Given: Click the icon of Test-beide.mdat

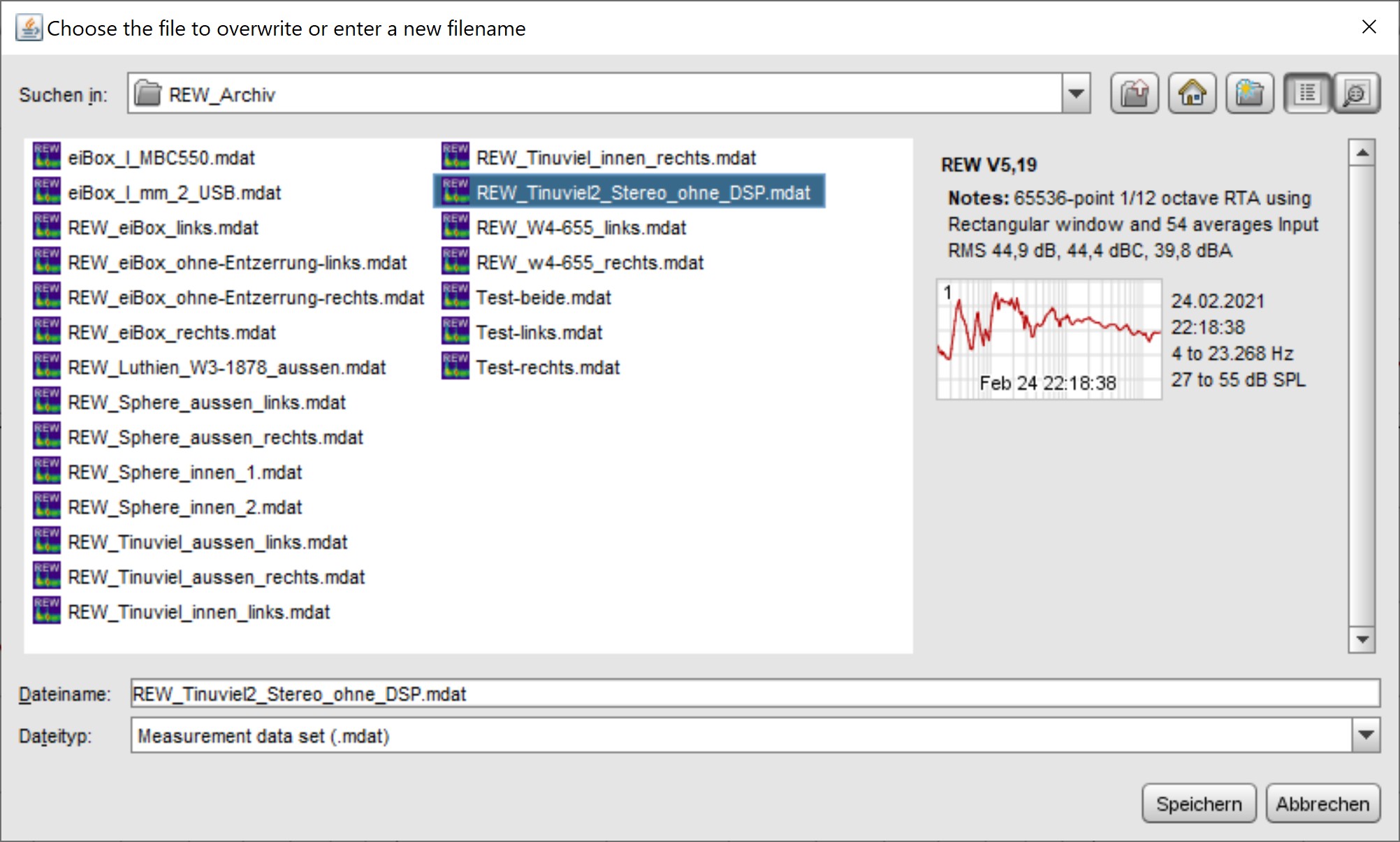Looking at the screenshot, I should 455,296.
